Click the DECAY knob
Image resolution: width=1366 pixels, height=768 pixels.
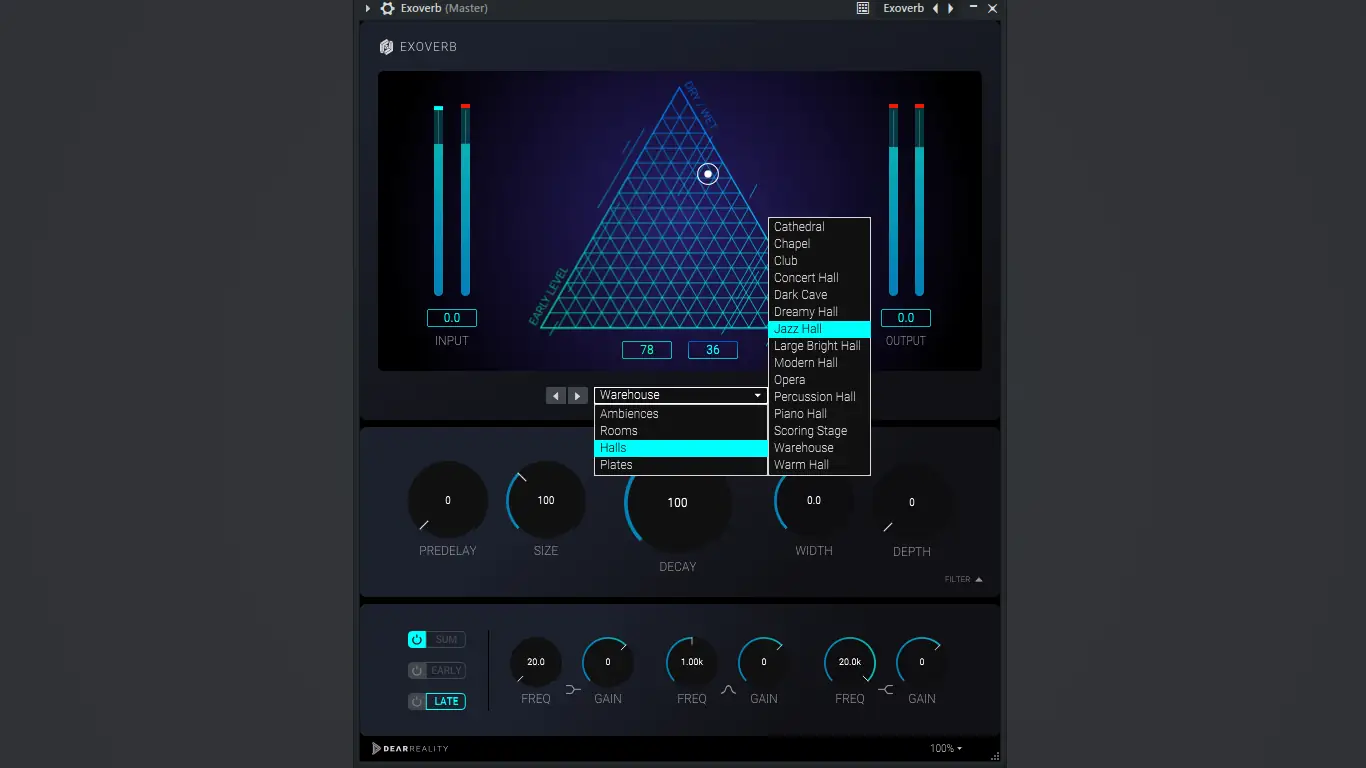click(x=678, y=502)
